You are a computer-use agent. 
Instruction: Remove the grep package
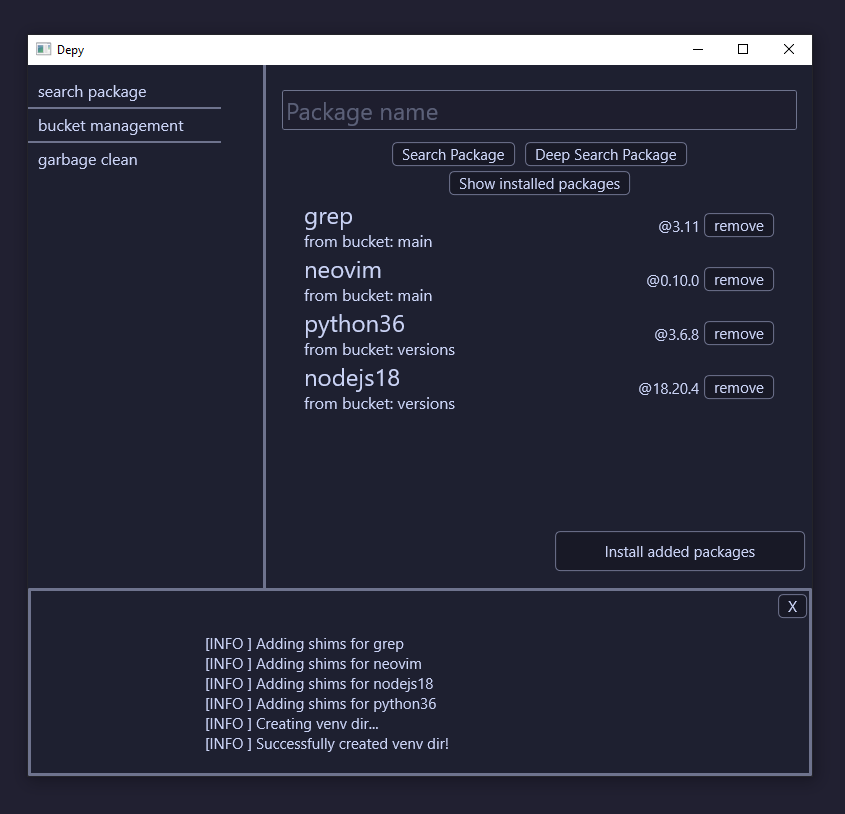(x=738, y=226)
